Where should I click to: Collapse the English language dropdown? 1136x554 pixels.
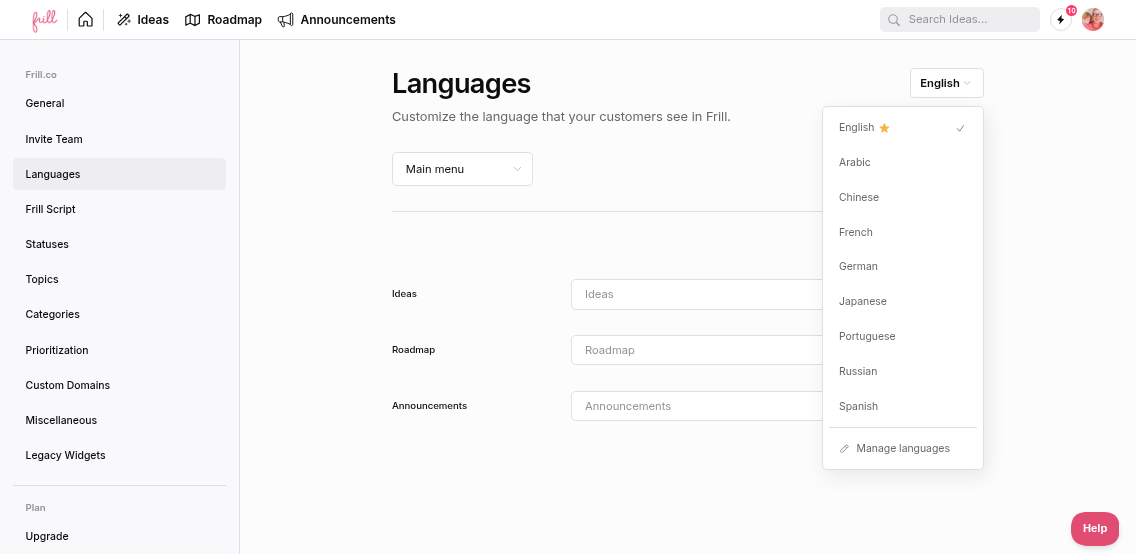coord(946,83)
